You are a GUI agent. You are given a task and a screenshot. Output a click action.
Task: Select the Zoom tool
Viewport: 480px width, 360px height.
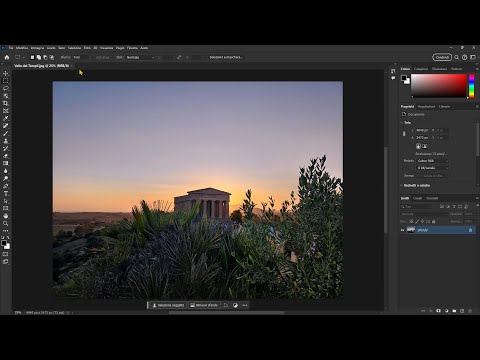pyautogui.click(x=6, y=223)
